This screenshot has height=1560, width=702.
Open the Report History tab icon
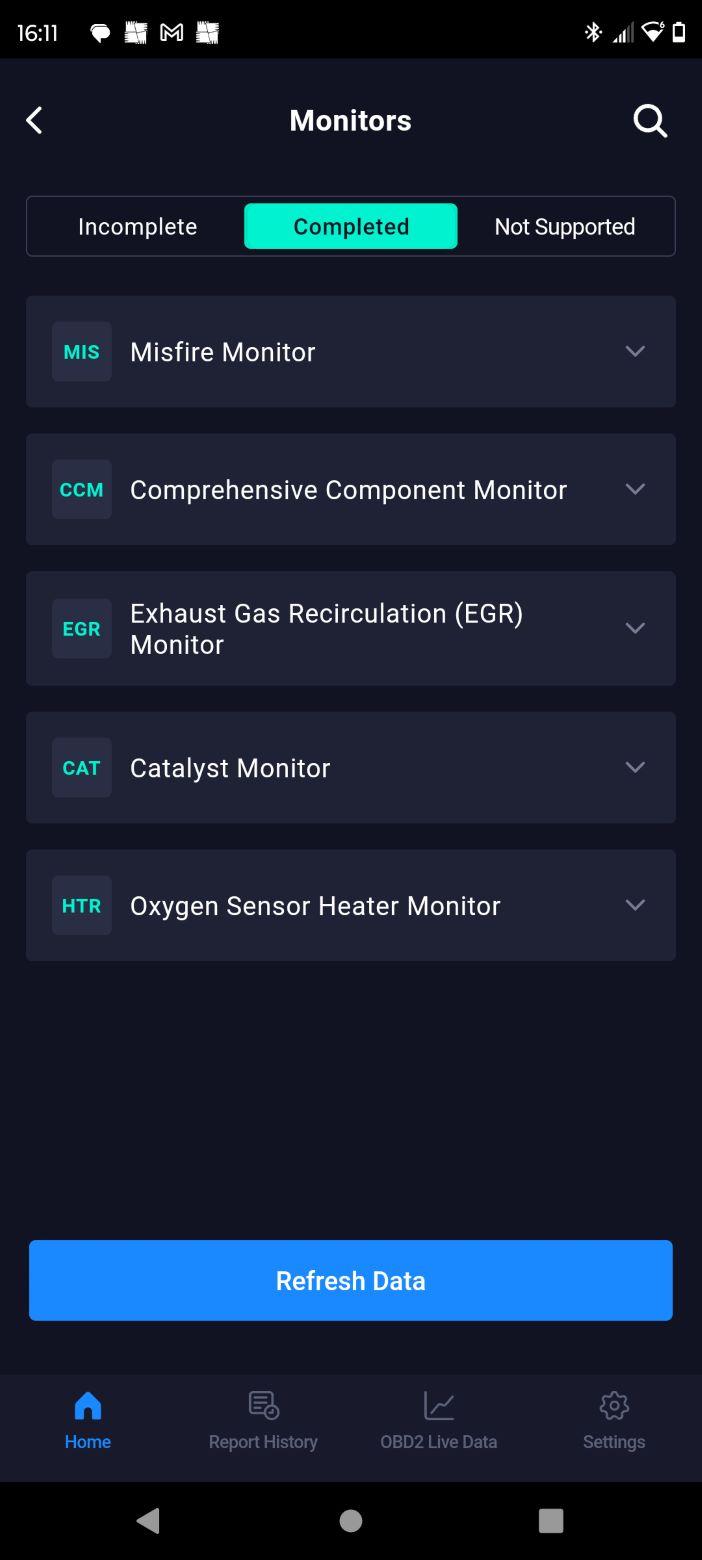tap(263, 1405)
